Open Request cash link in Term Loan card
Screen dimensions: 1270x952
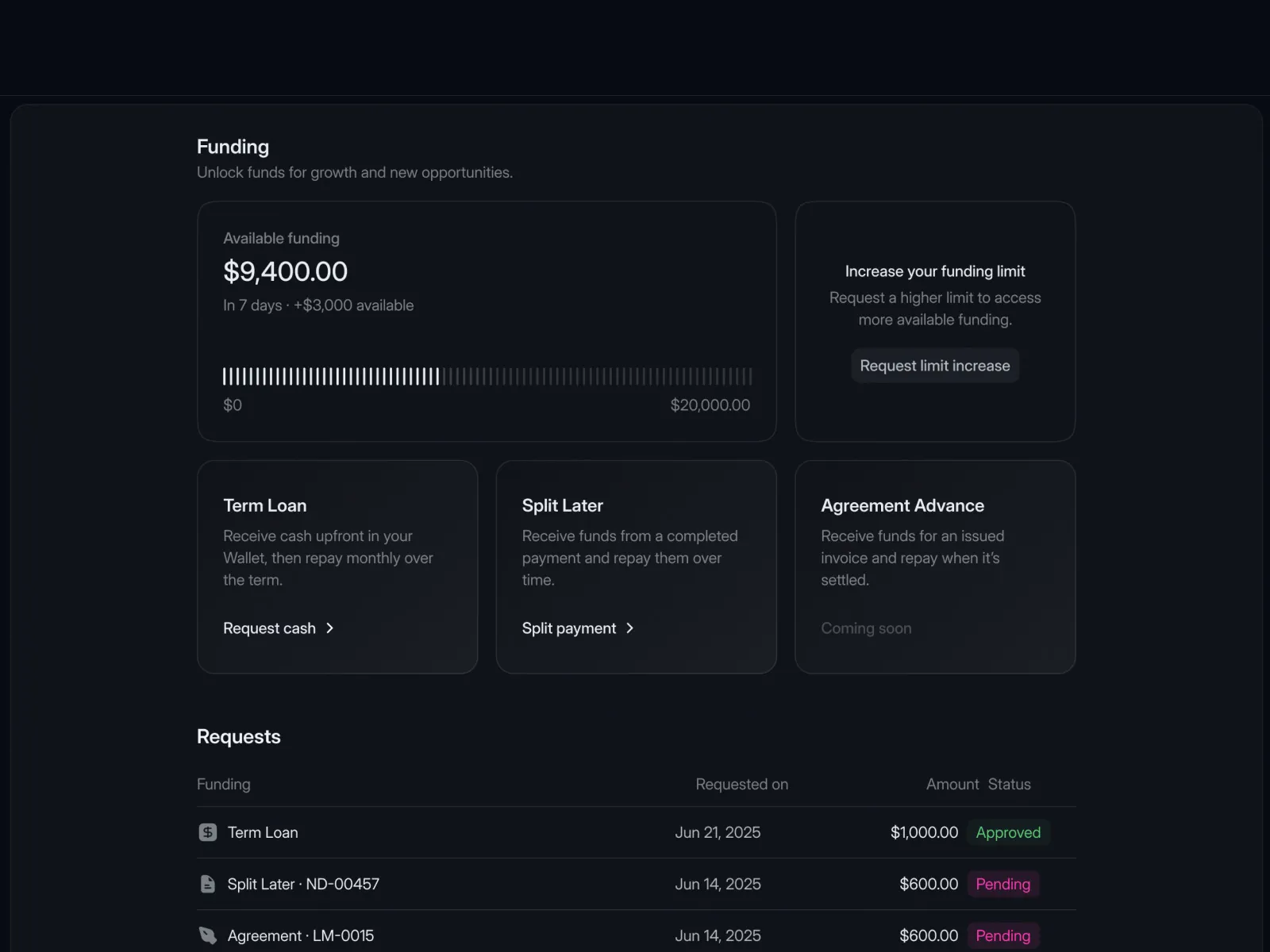(x=279, y=628)
